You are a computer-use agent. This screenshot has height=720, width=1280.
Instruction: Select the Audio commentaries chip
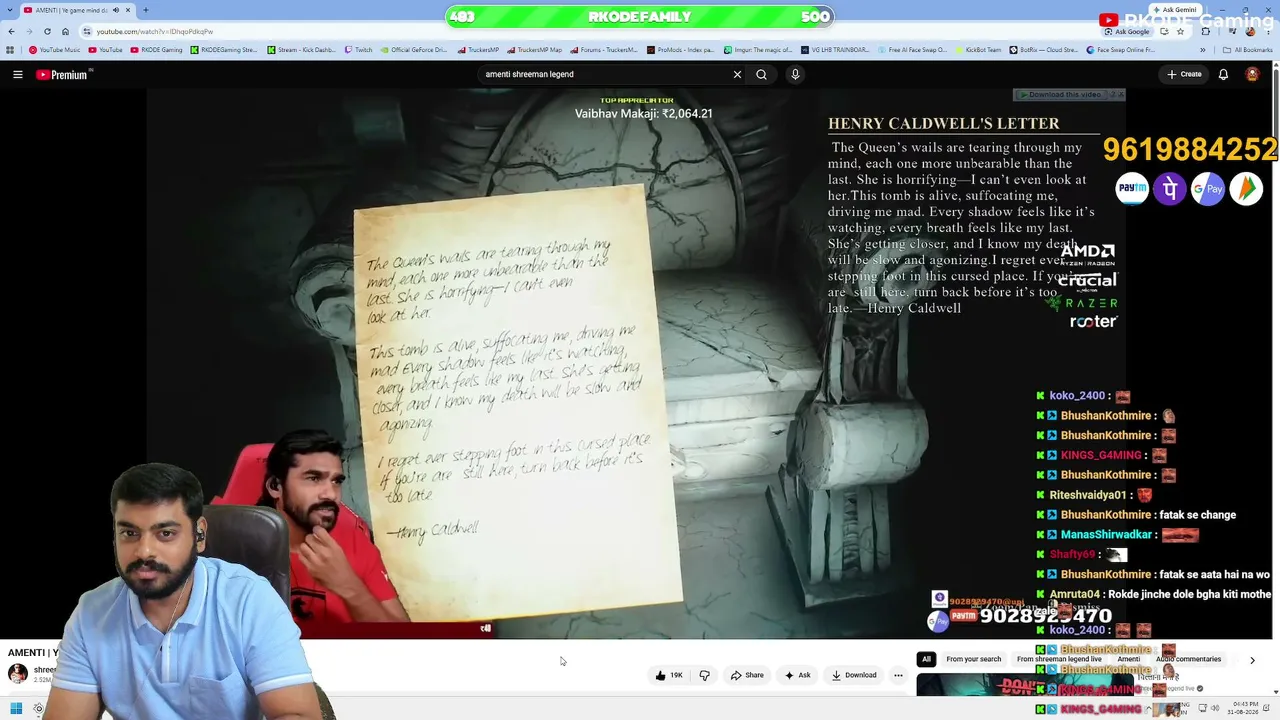coord(1188,659)
